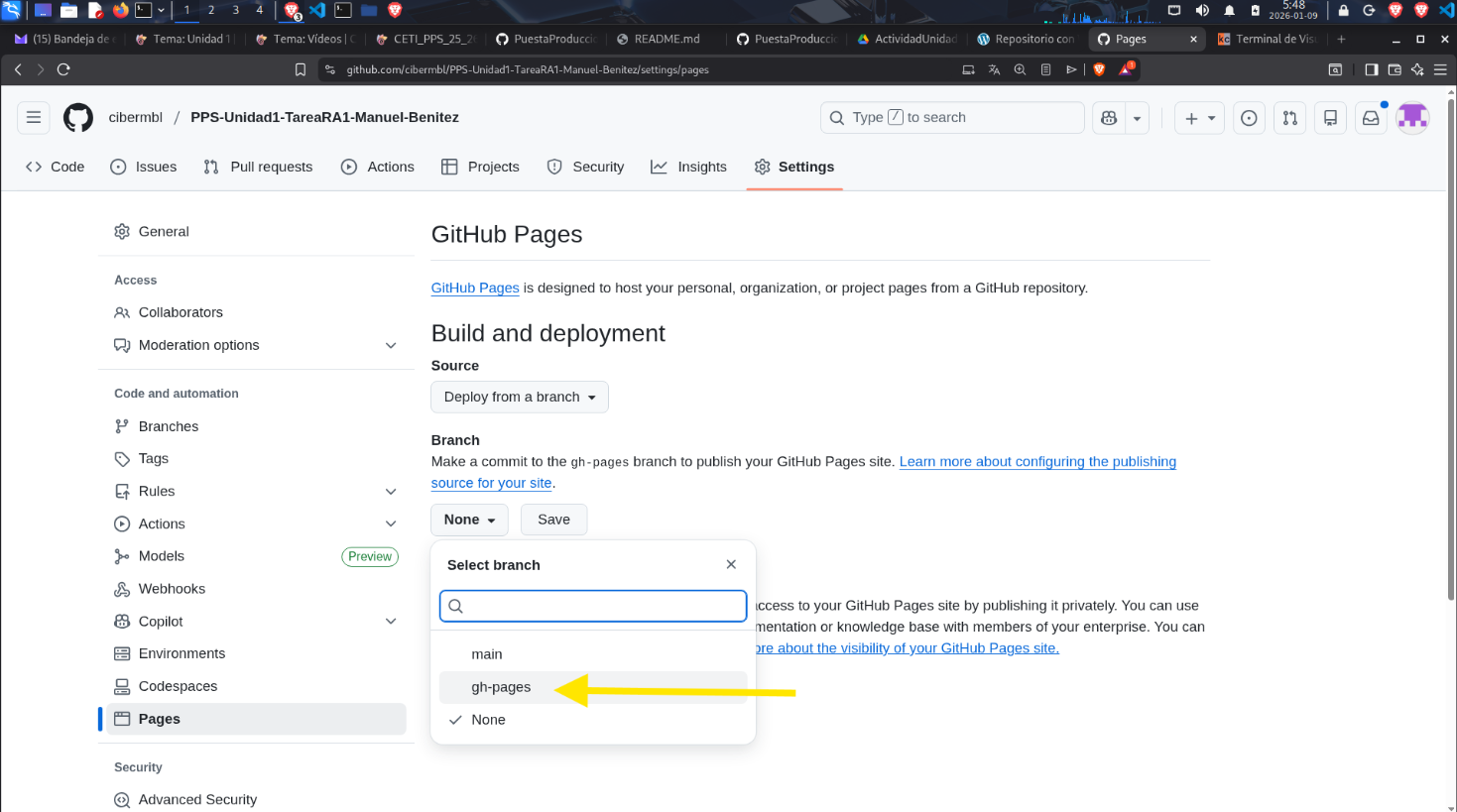Select the gh-pages branch option
1457x812 pixels.
pyautogui.click(x=593, y=687)
